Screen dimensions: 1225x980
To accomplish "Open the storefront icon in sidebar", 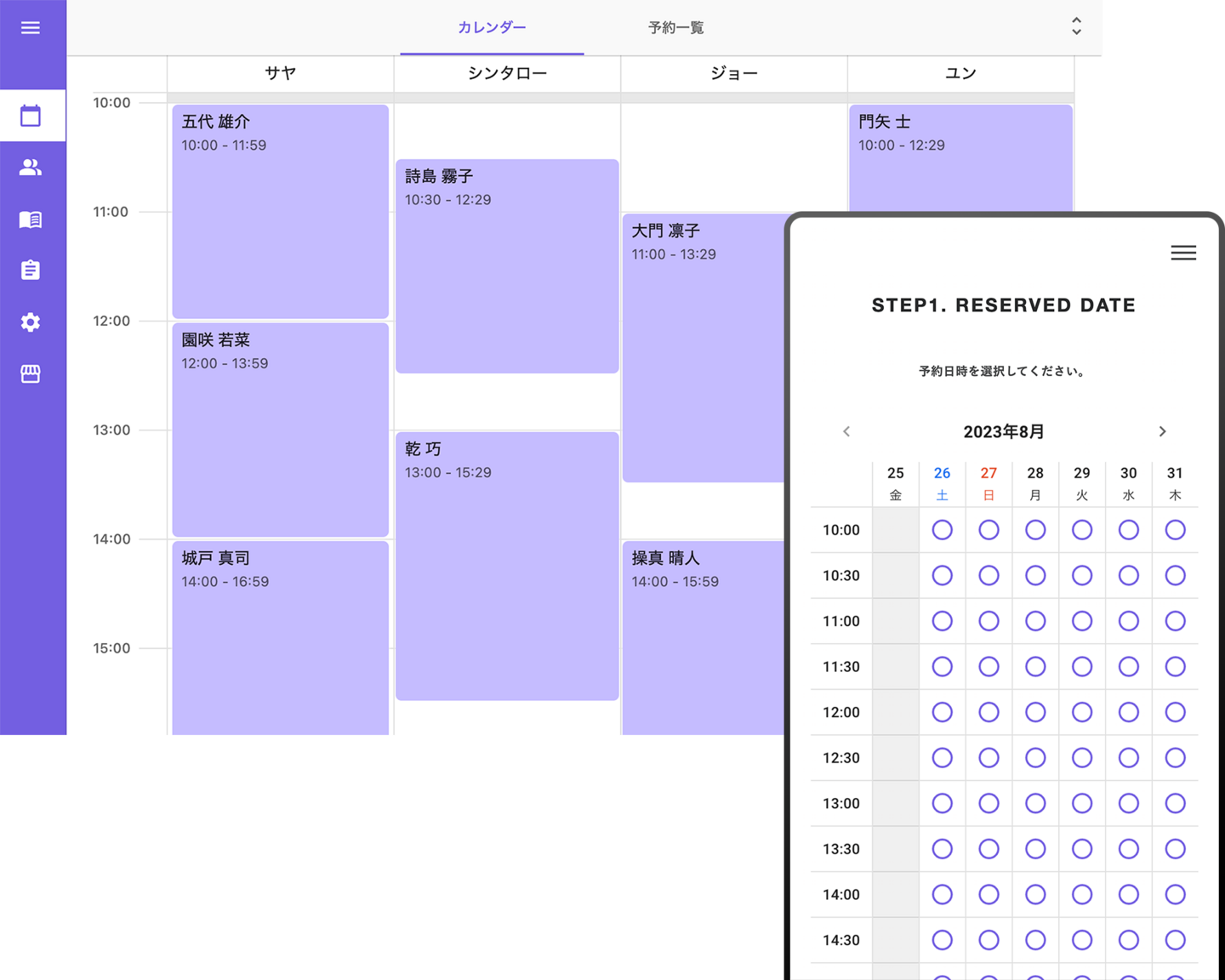I will pyautogui.click(x=31, y=374).
